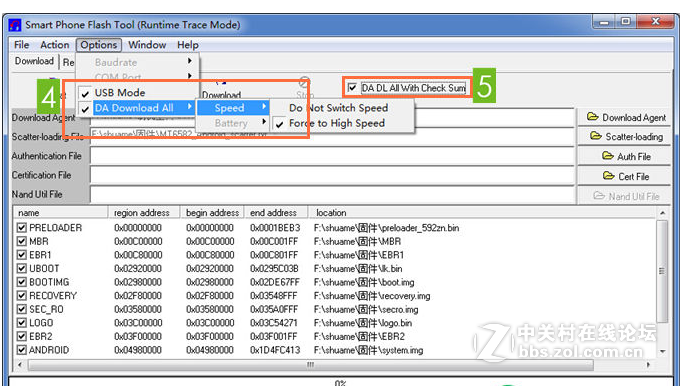Image resolution: width=680 pixels, height=386 pixels.
Task: Expand the Baudrate submenu
Action: pyautogui.click(x=137, y=62)
